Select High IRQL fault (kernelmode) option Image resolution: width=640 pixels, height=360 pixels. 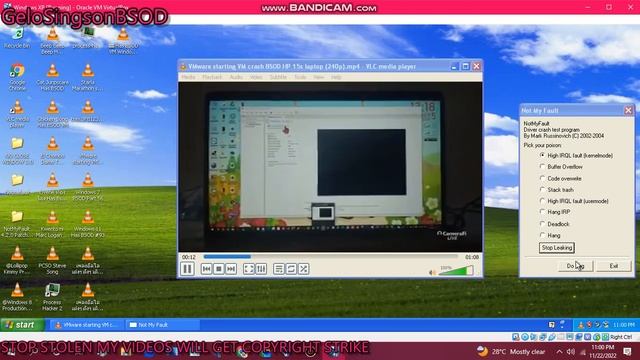pyautogui.click(x=576, y=156)
